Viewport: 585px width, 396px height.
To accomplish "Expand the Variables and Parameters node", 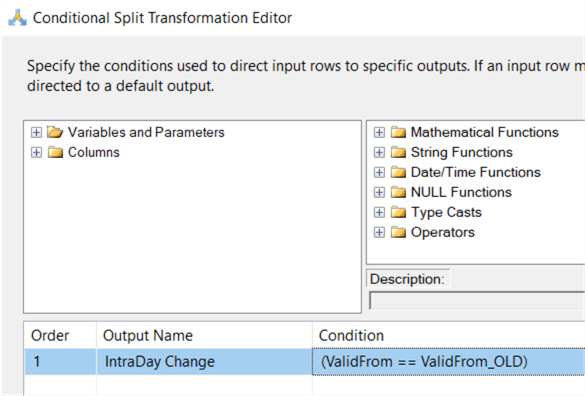I will 36,132.
